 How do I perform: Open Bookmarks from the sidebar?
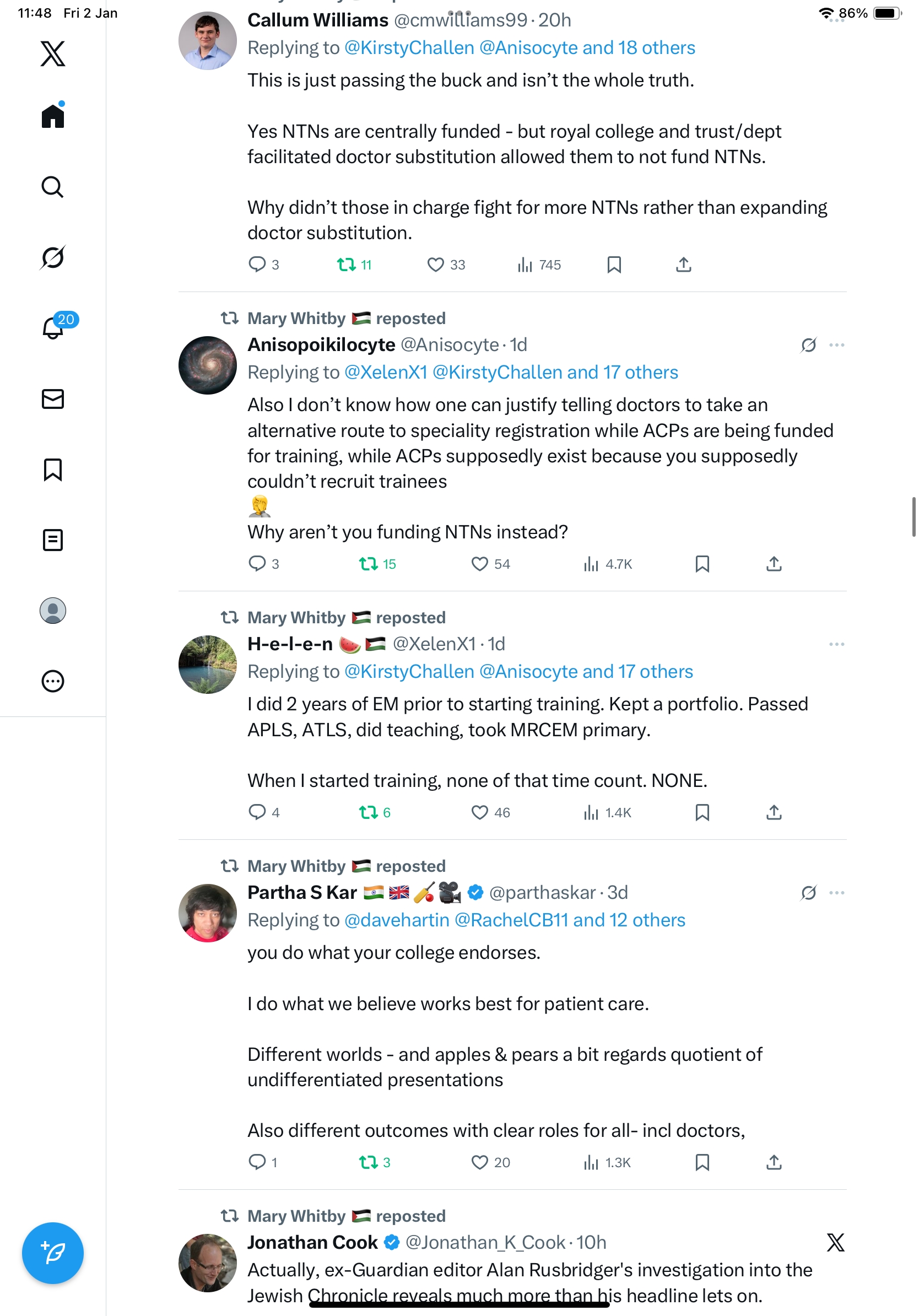(x=53, y=470)
